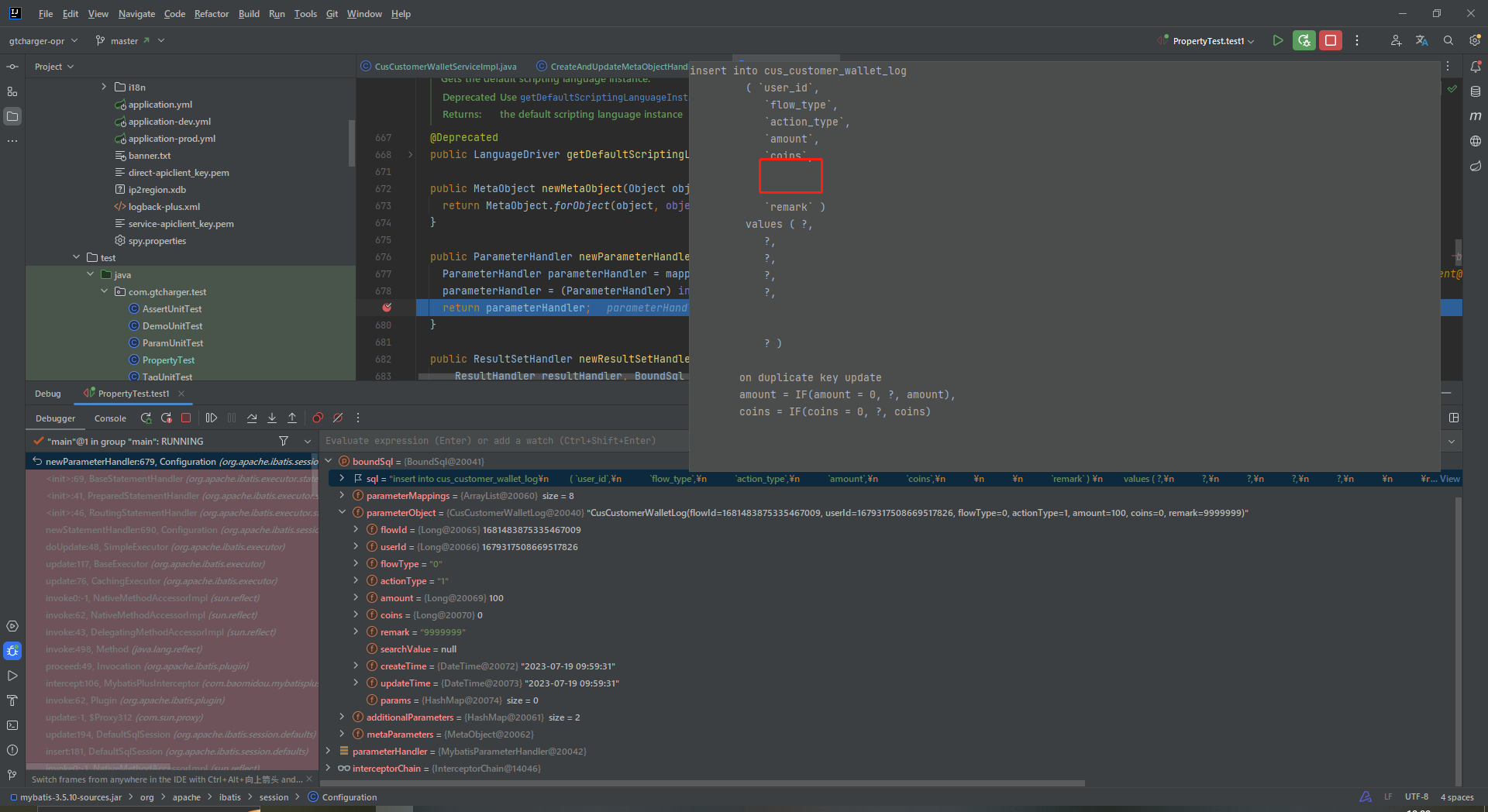Click the Resume Program debugger icon
Image resolution: width=1488 pixels, height=812 pixels.
pos(212,418)
